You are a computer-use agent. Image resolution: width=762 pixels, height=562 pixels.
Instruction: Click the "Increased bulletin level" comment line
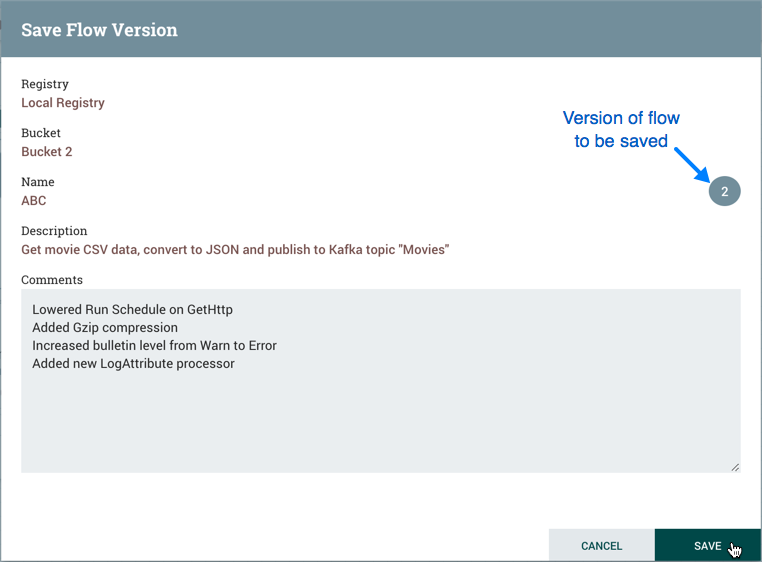pyautogui.click(x=154, y=346)
